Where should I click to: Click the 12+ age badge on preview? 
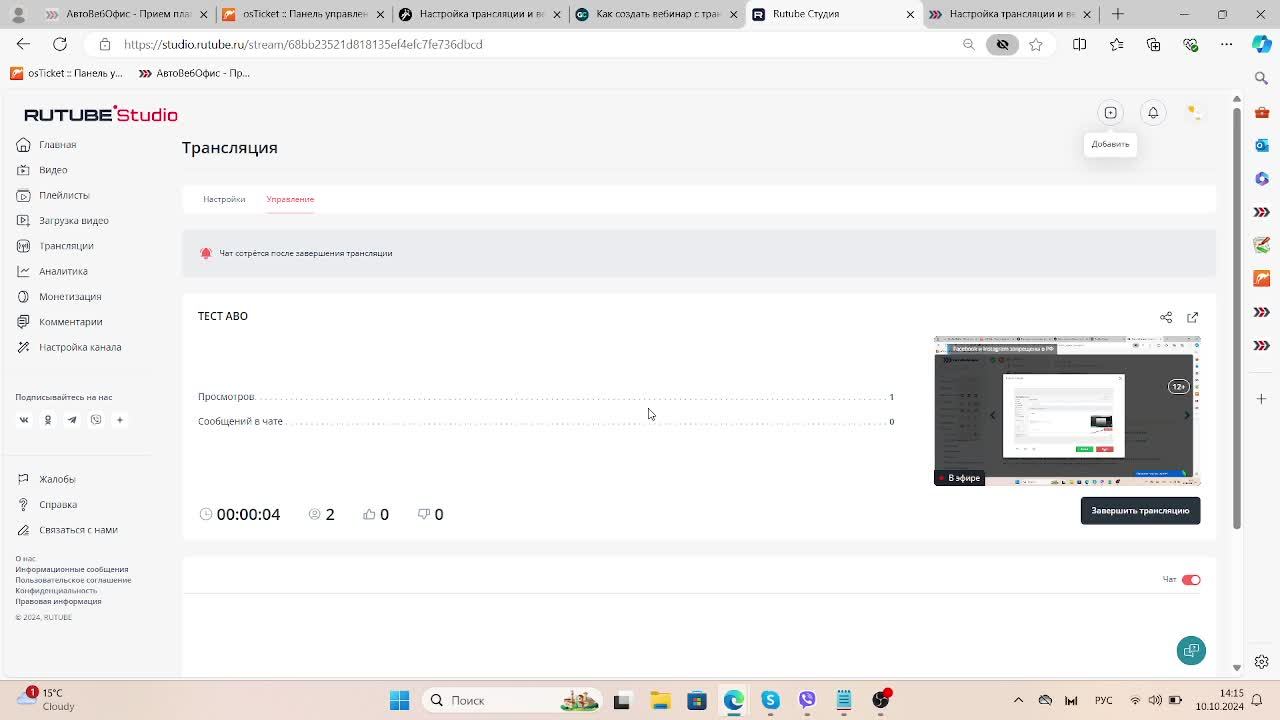click(x=1179, y=387)
